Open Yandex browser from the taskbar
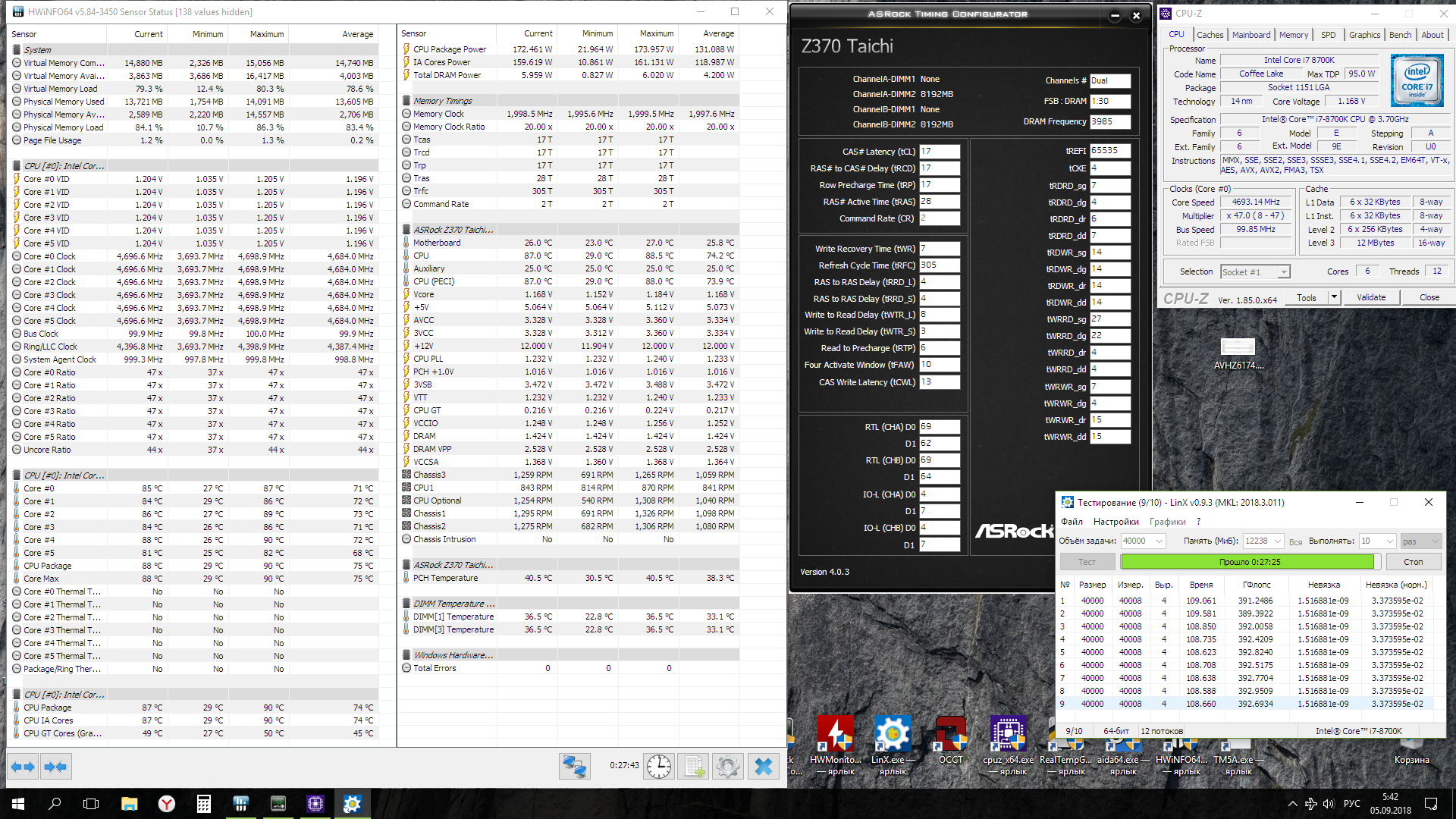This screenshot has width=1456, height=819. tap(166, 804)
